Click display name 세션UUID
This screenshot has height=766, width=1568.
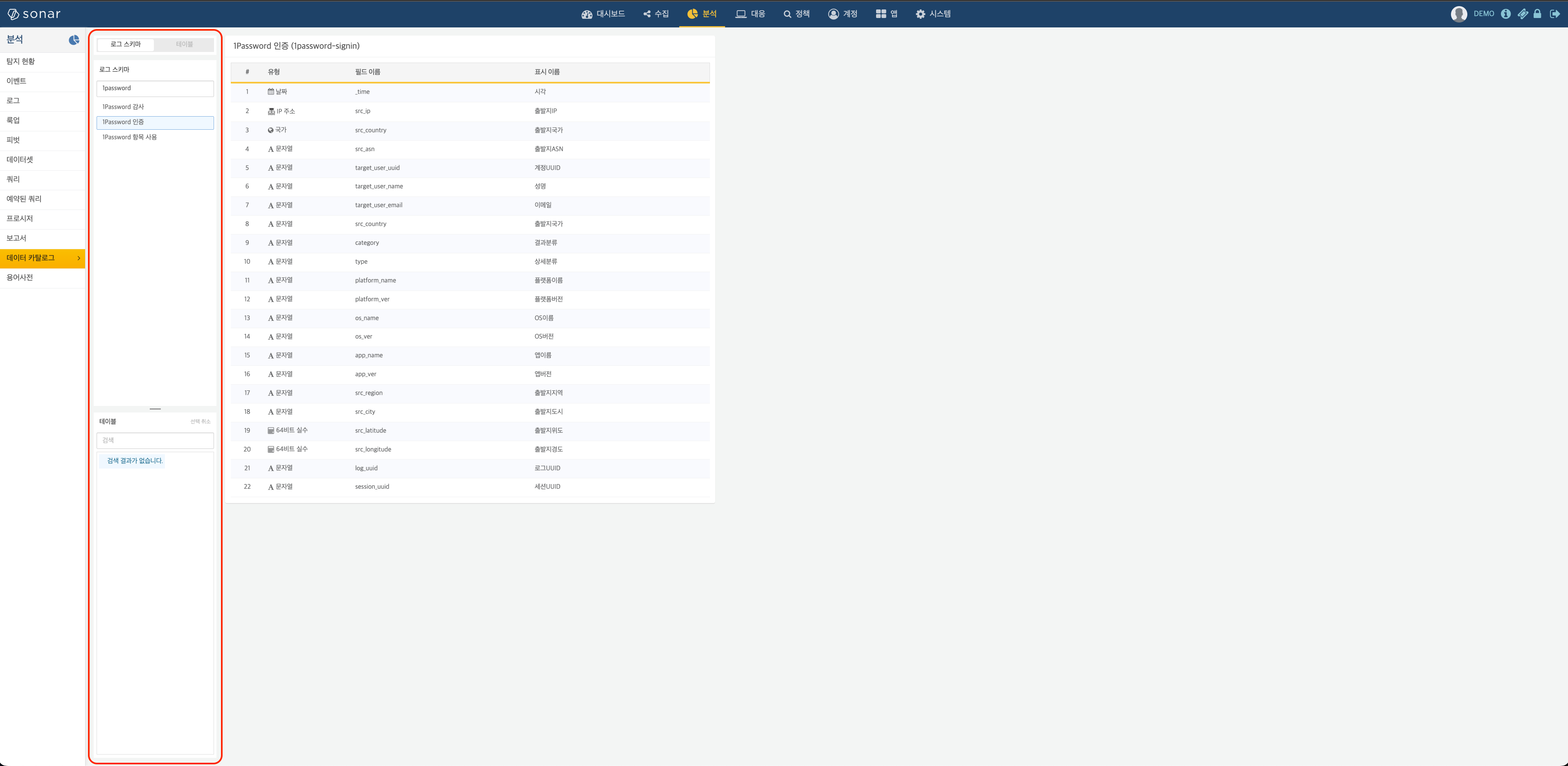point(547,487)
